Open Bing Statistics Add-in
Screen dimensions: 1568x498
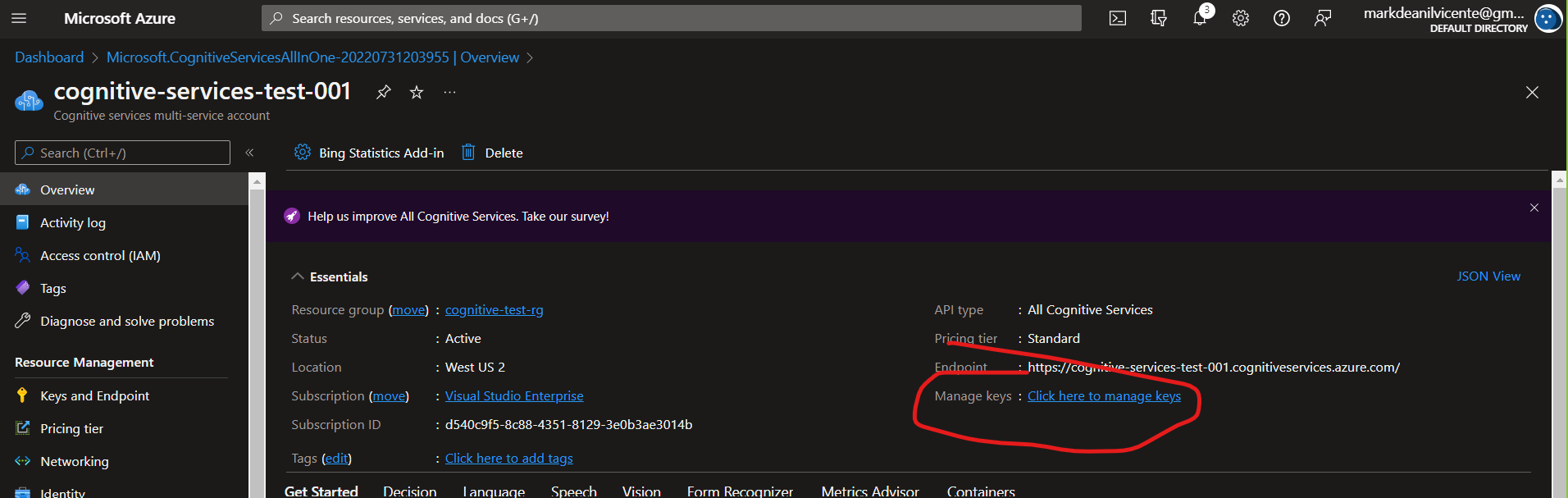369,153
